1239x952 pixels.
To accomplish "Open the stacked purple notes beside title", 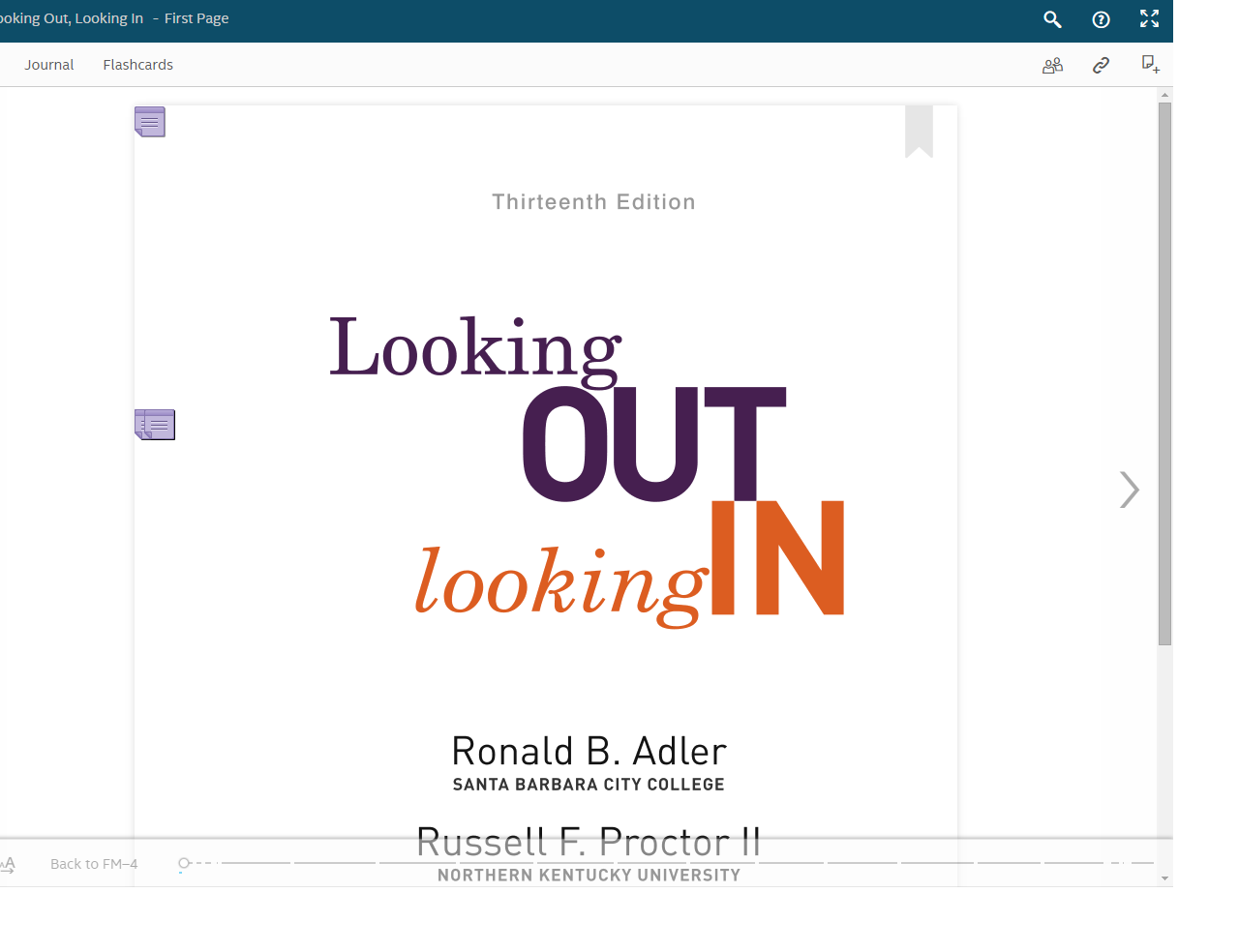I will tap(155, 425).
